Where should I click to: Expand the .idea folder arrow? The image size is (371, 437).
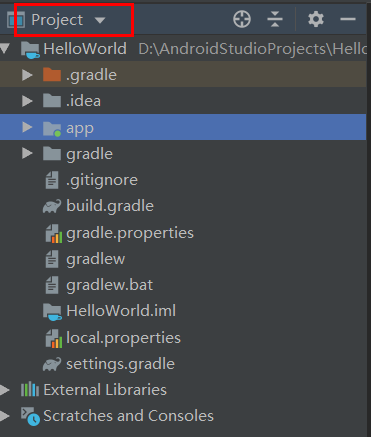[27, 101]
